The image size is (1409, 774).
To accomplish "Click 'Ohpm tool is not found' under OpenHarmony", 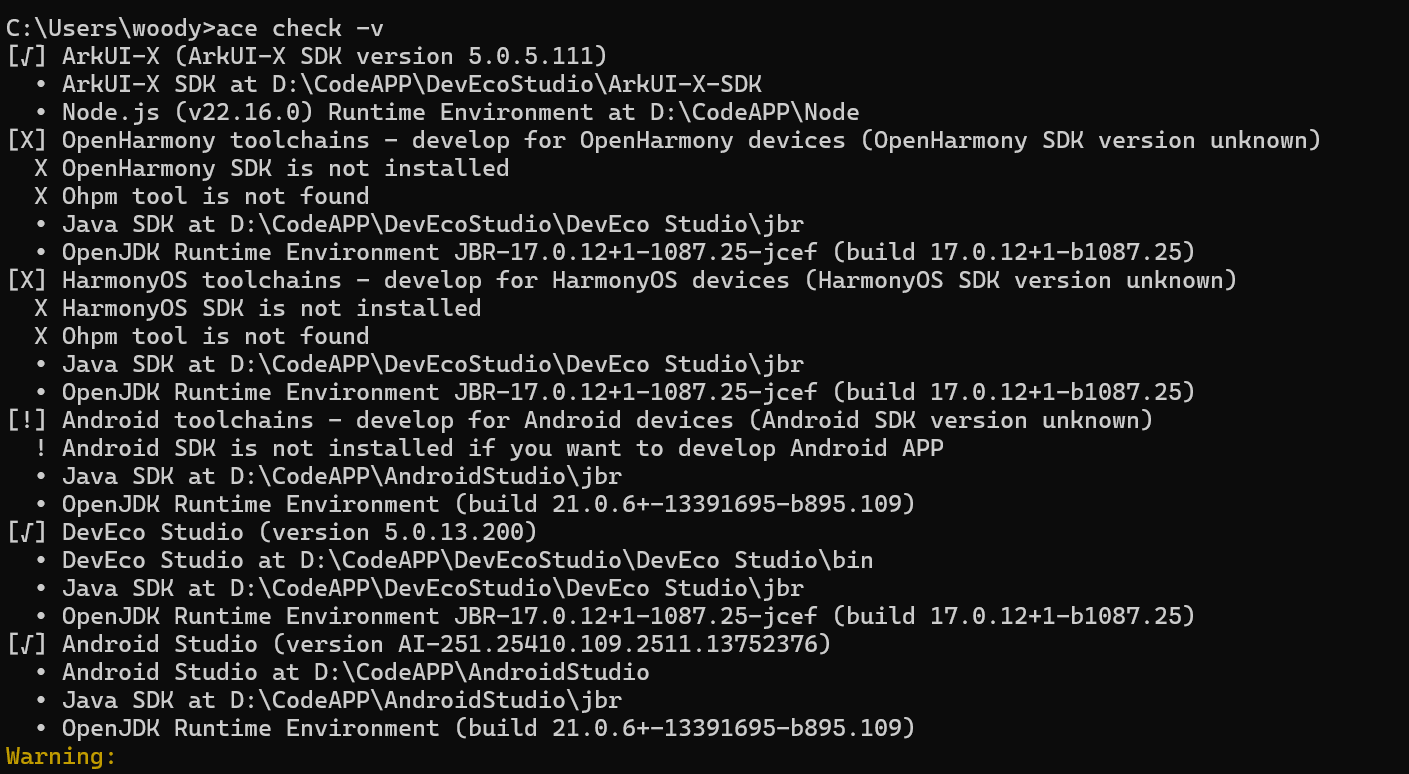I will click(215, 196).
